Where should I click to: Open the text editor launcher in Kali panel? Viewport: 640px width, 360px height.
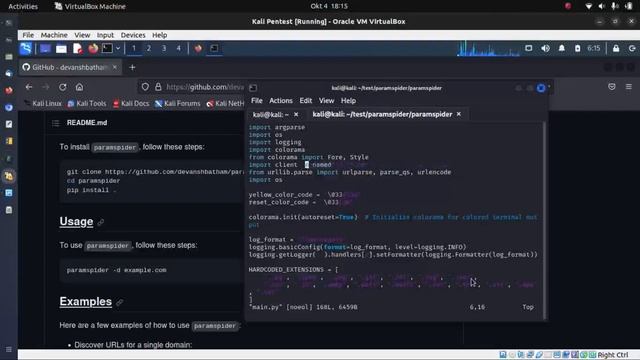[78, 49]
